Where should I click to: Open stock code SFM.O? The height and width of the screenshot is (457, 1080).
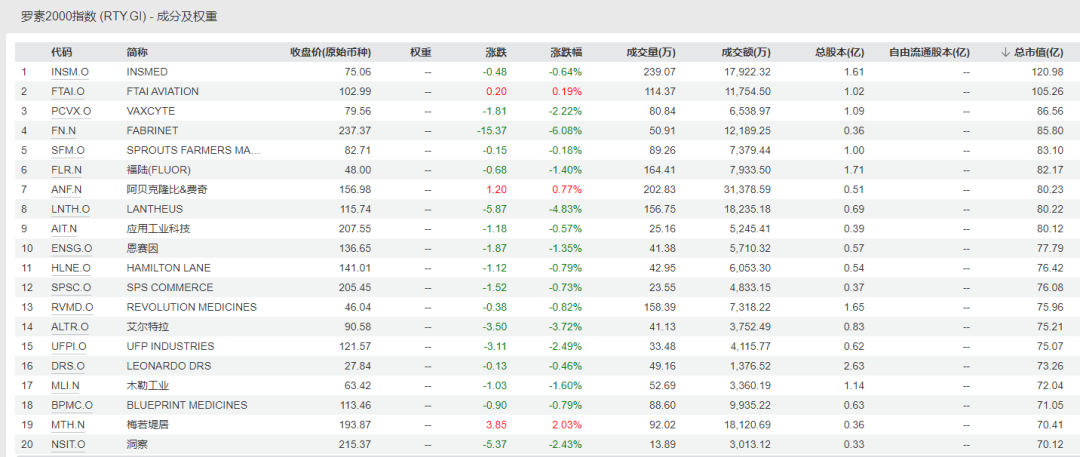tap(68, 150)
